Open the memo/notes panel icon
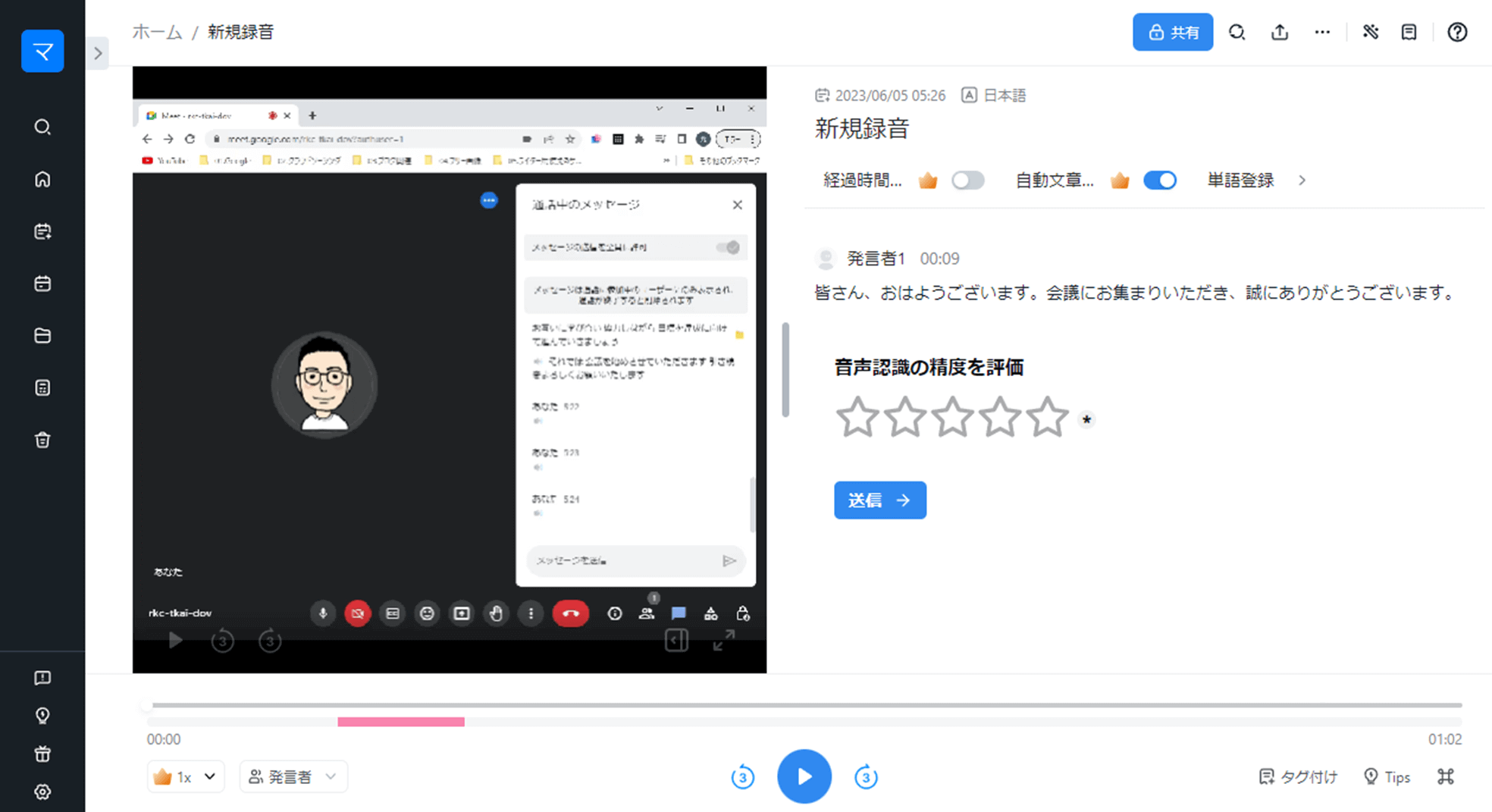Image resolution: width=1492 pixels, height=812 pixels. pos(1409,32)
